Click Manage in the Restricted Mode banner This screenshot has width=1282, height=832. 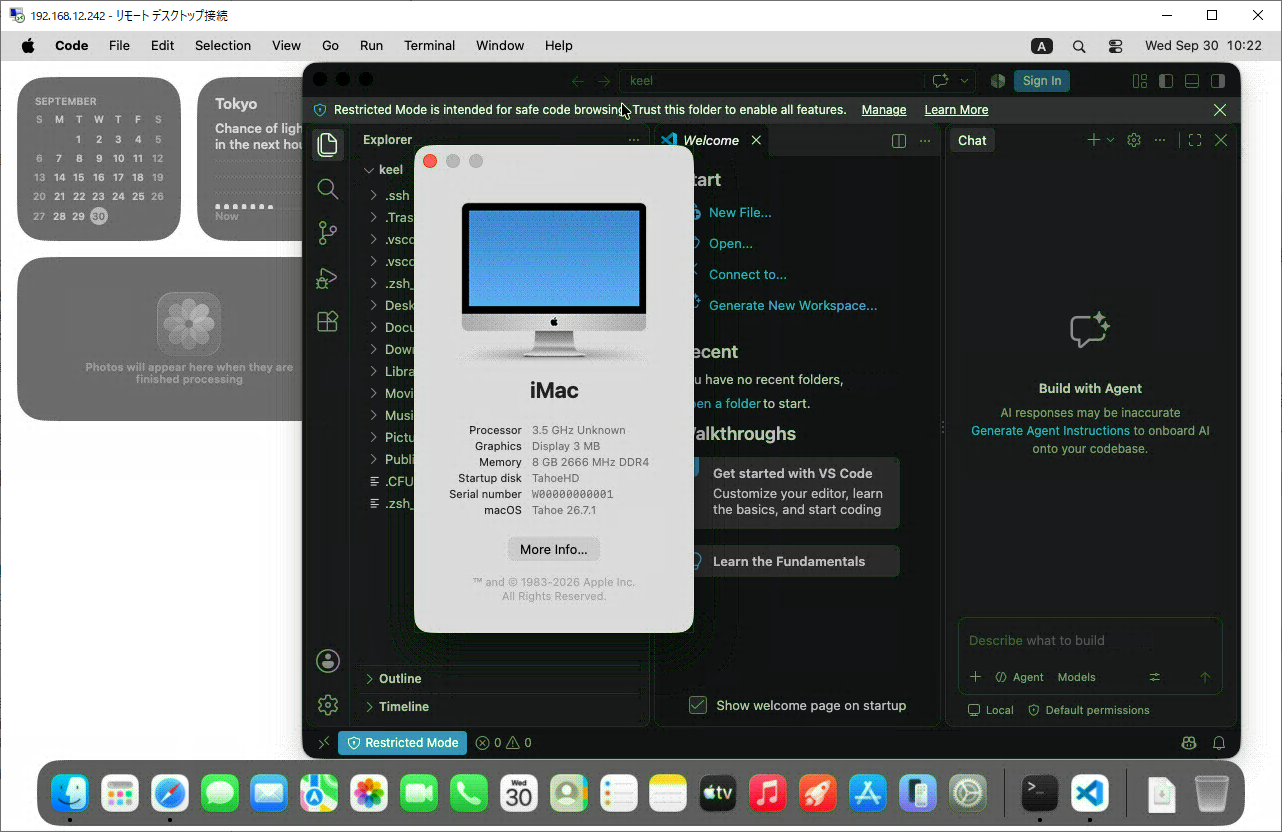(x=884, y=110)
